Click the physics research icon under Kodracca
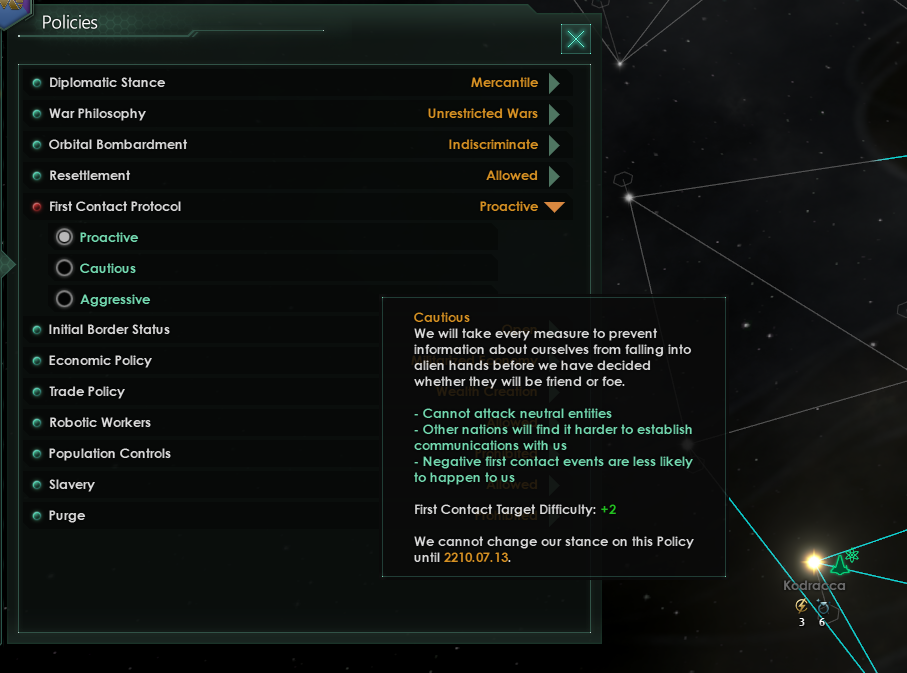The width and height of the screenshot is (907, 673). [822, 607]
